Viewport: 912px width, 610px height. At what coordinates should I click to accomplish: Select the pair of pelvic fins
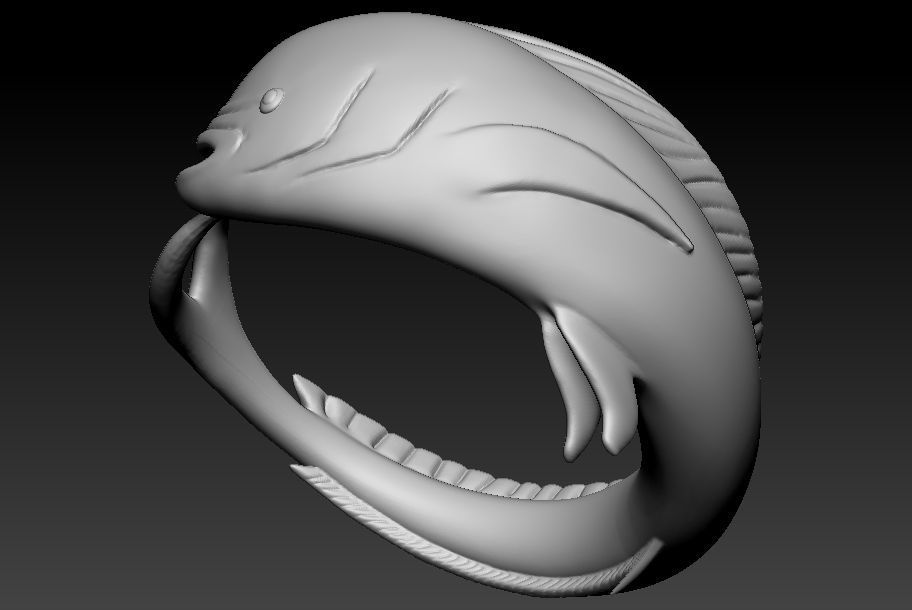coord(589,382)
